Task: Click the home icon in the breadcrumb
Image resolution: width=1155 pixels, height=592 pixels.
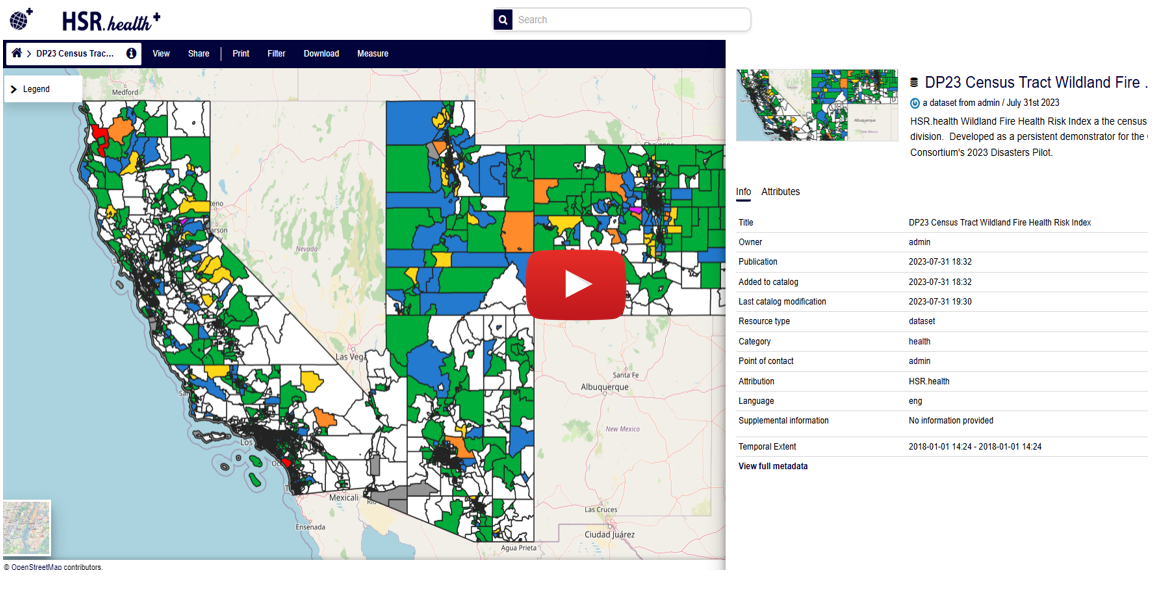Action: [19, 53]
